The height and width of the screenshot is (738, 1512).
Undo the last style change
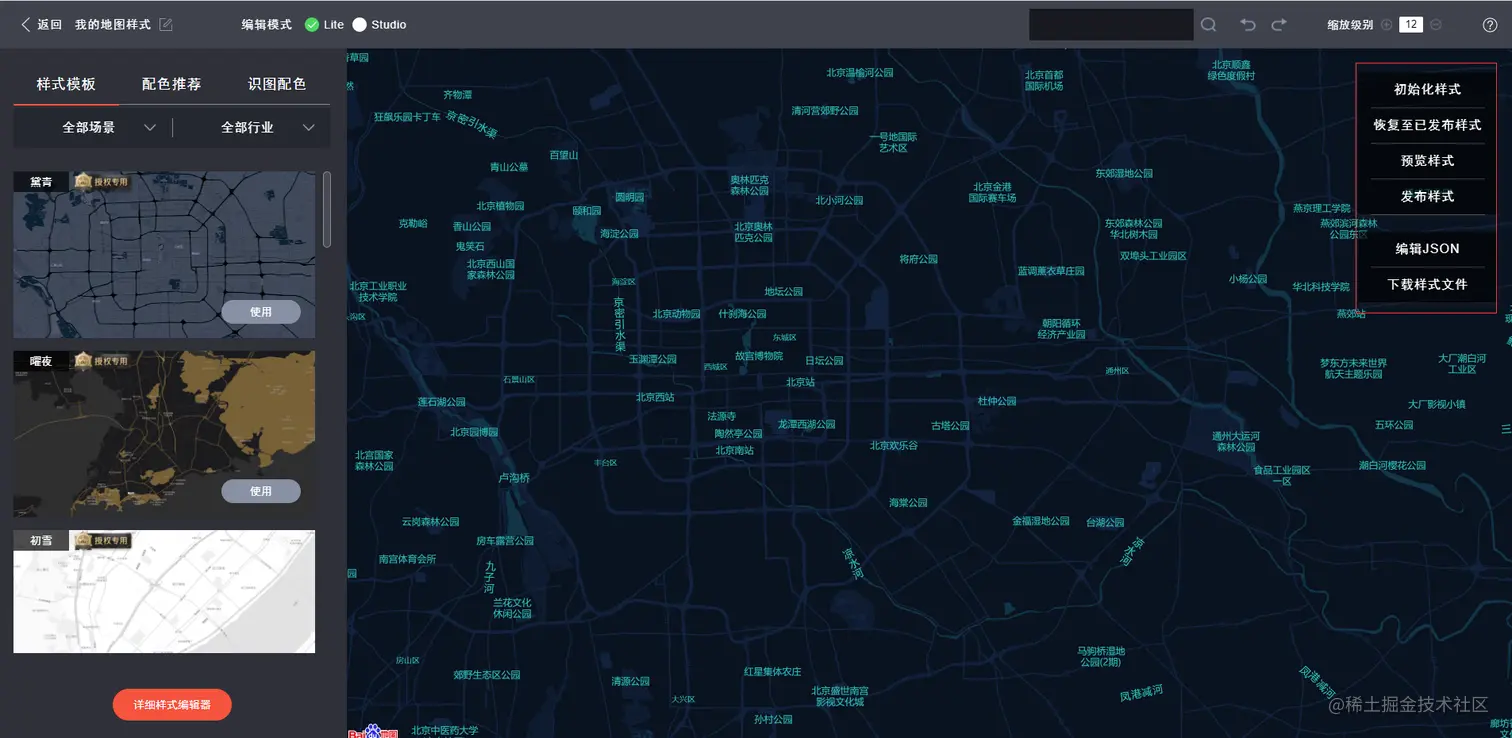coord(1248,25)
